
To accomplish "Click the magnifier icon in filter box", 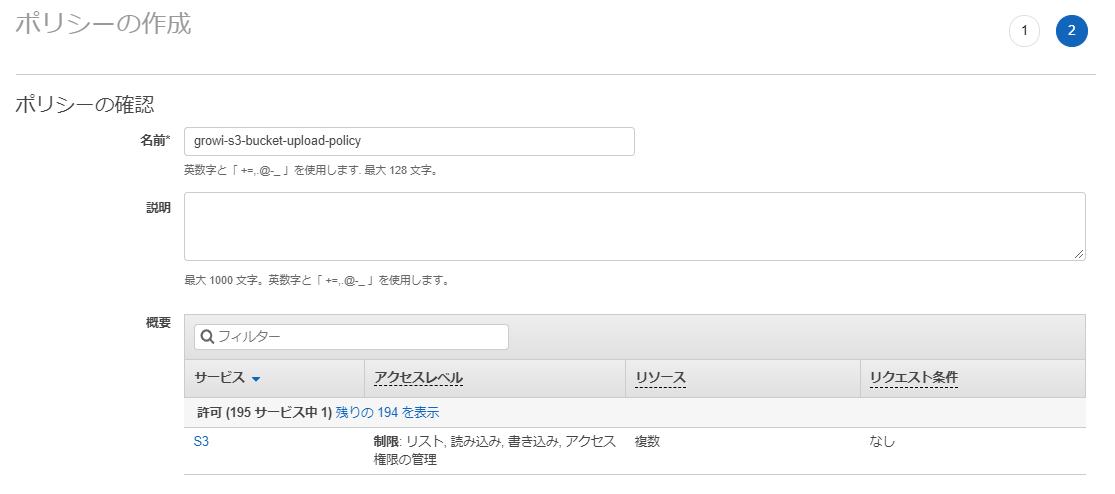I will click(208, 337).
